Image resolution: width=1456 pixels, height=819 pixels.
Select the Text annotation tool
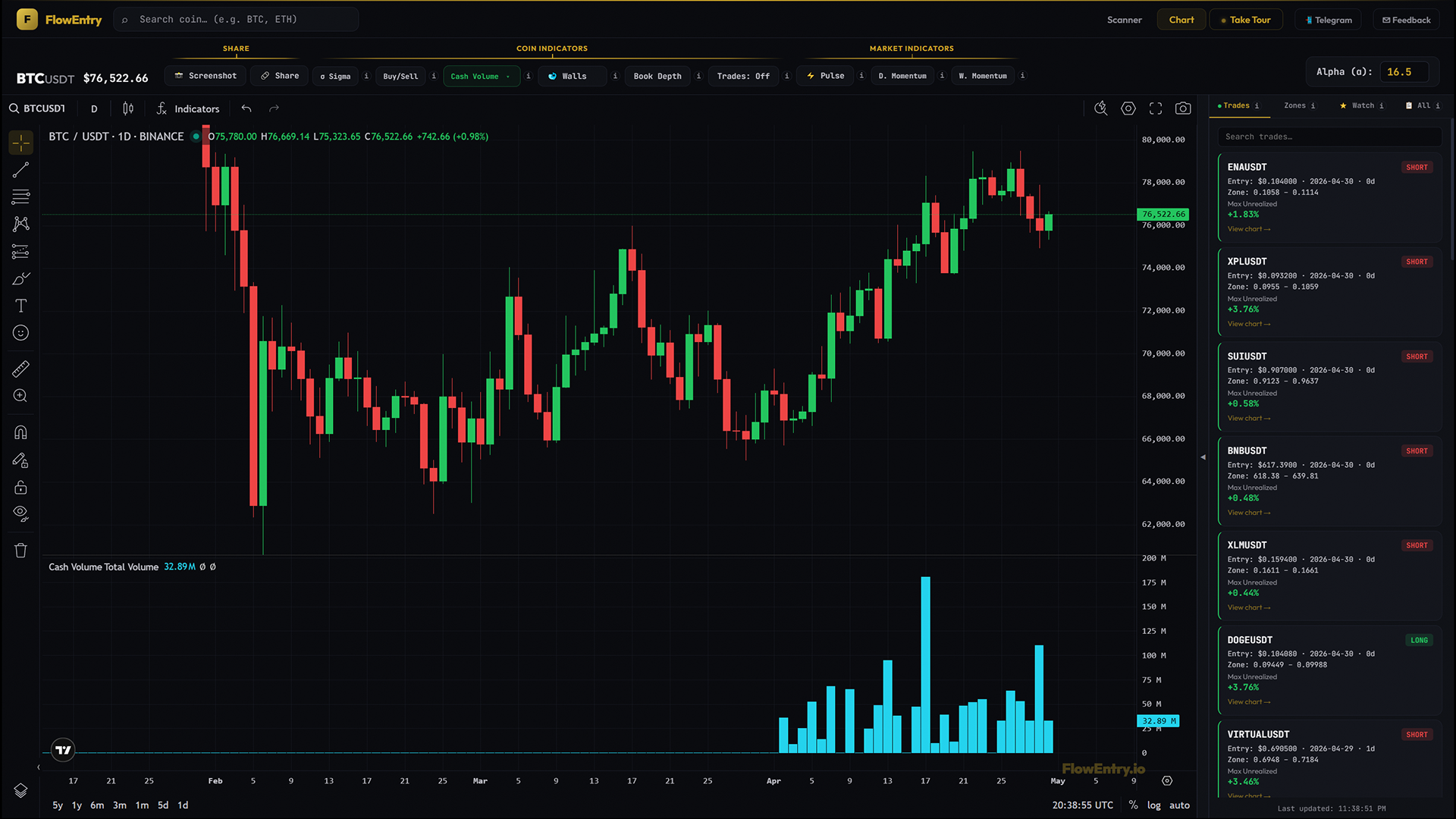click(20, 306)
